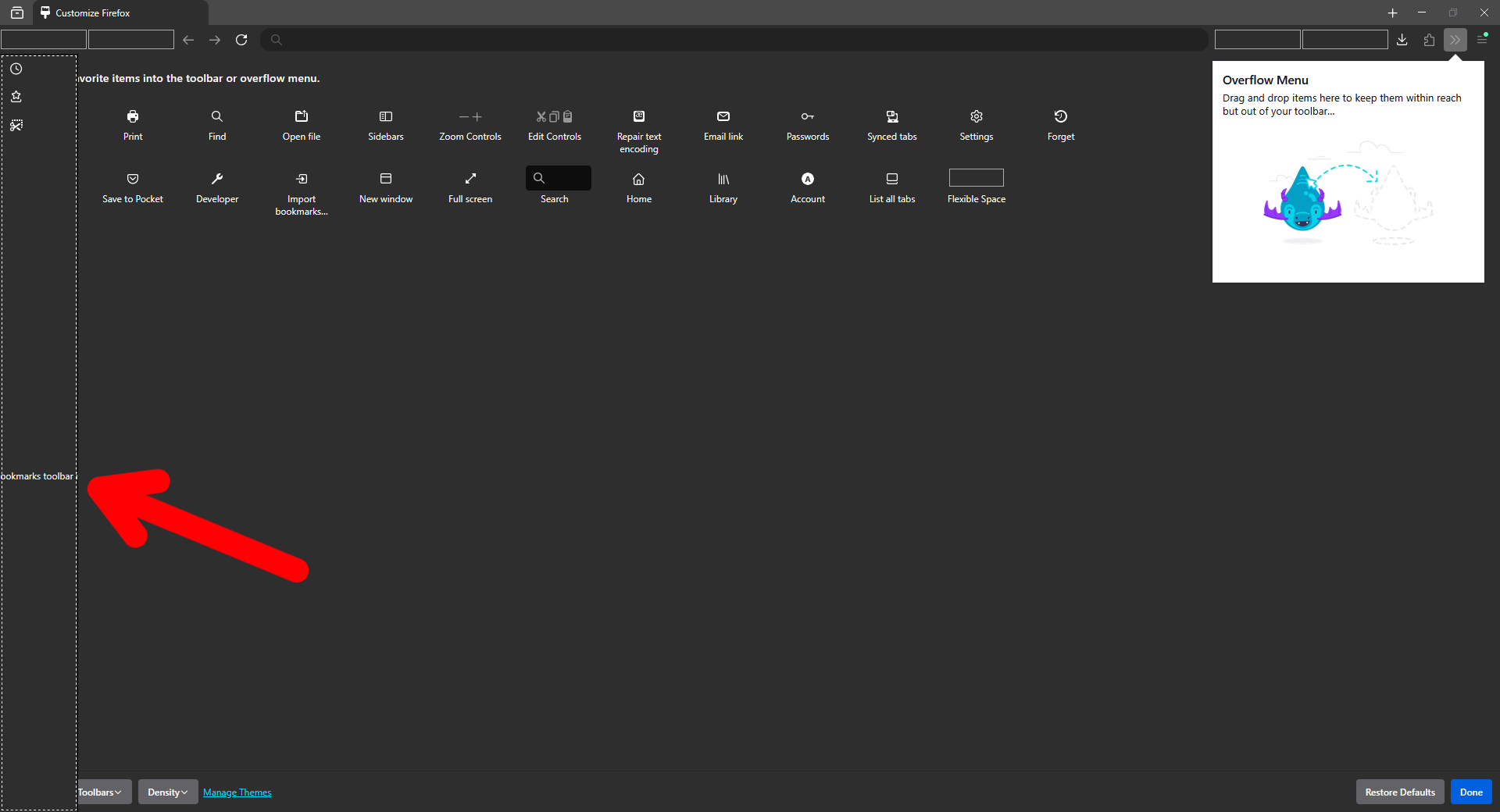The height and width of the screenshot is (812, 1500).
Task: Click the bookmarks toolbar placeholder text
Action: (37, 476)
